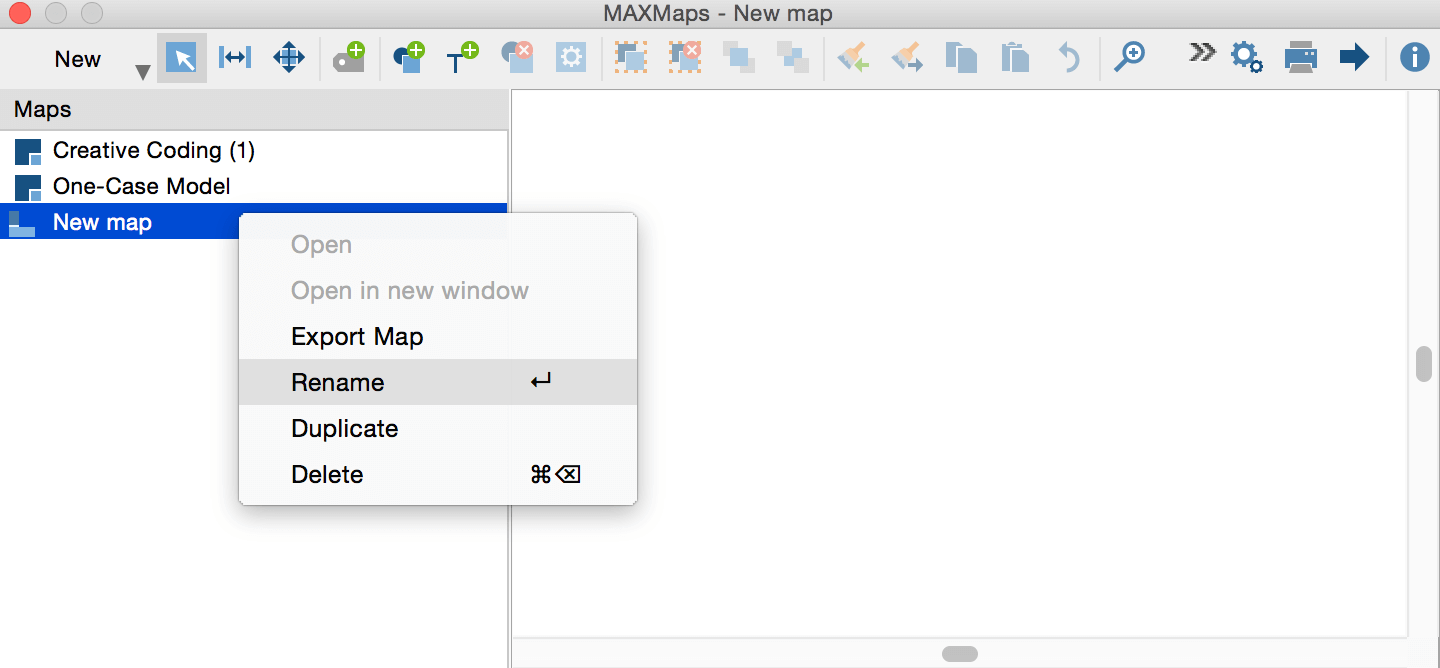The image size is (1440, 668).
Task: Insert a new free object
Action: coord(409,58)
